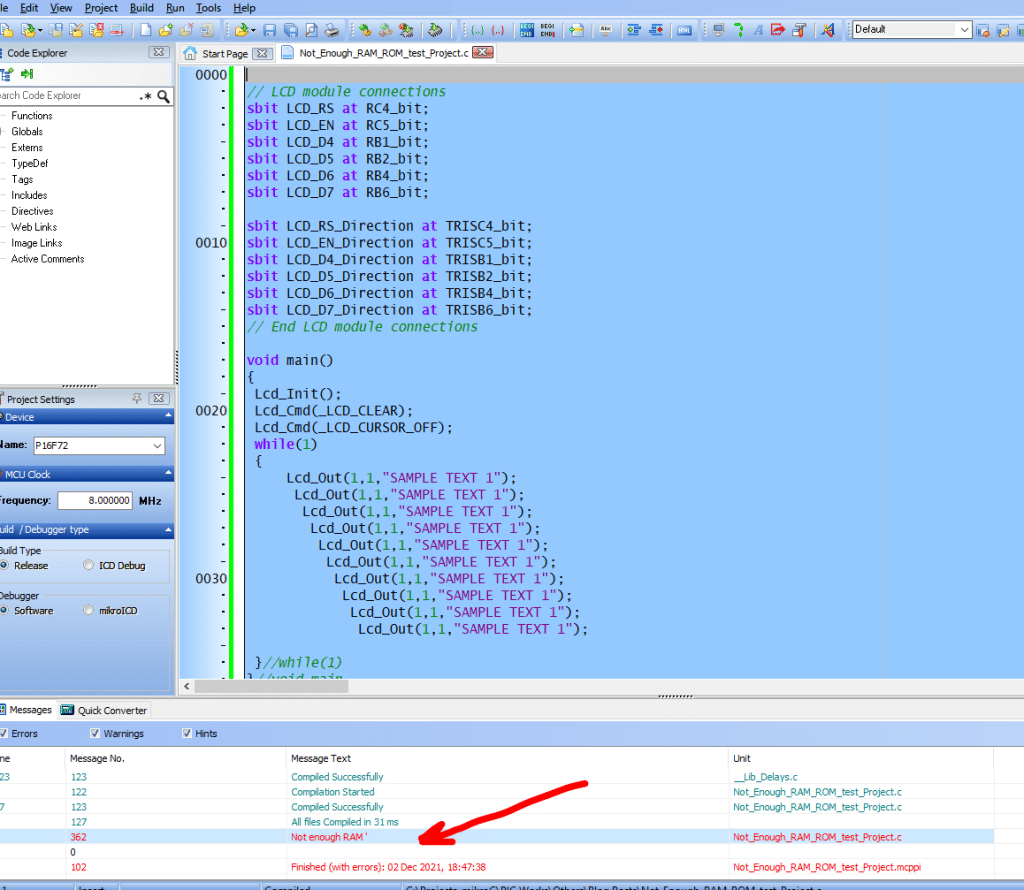The image size is (1024, 890).
Task: Open the Tools menu
Action: coord(208,8)
